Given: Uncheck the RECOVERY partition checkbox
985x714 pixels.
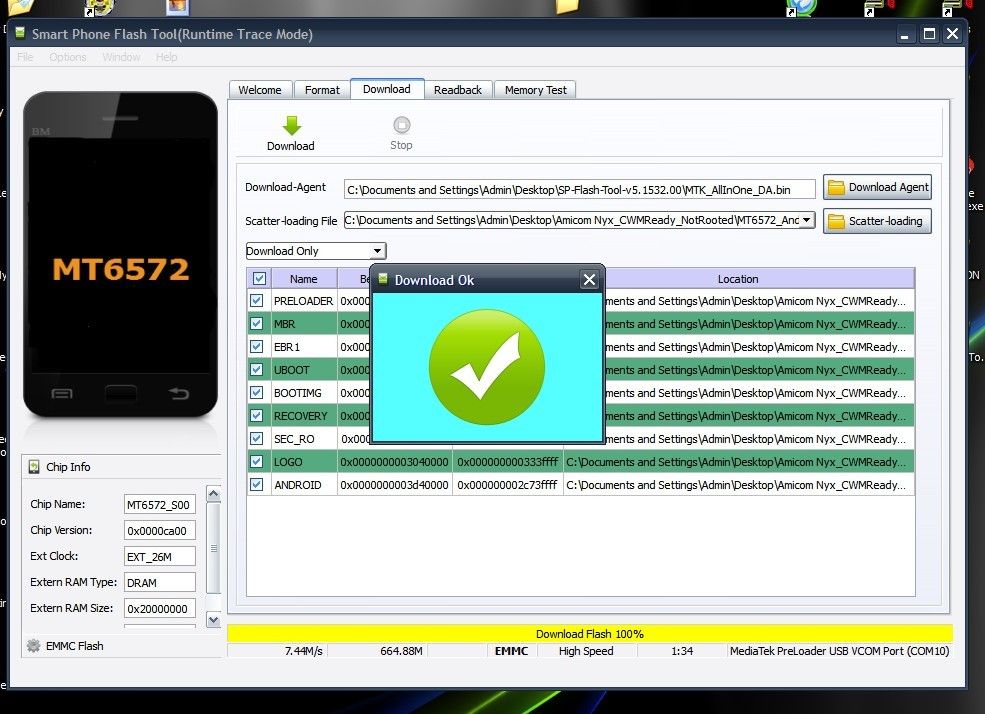Looking at the screenshot, I should [x=257, y=416].
